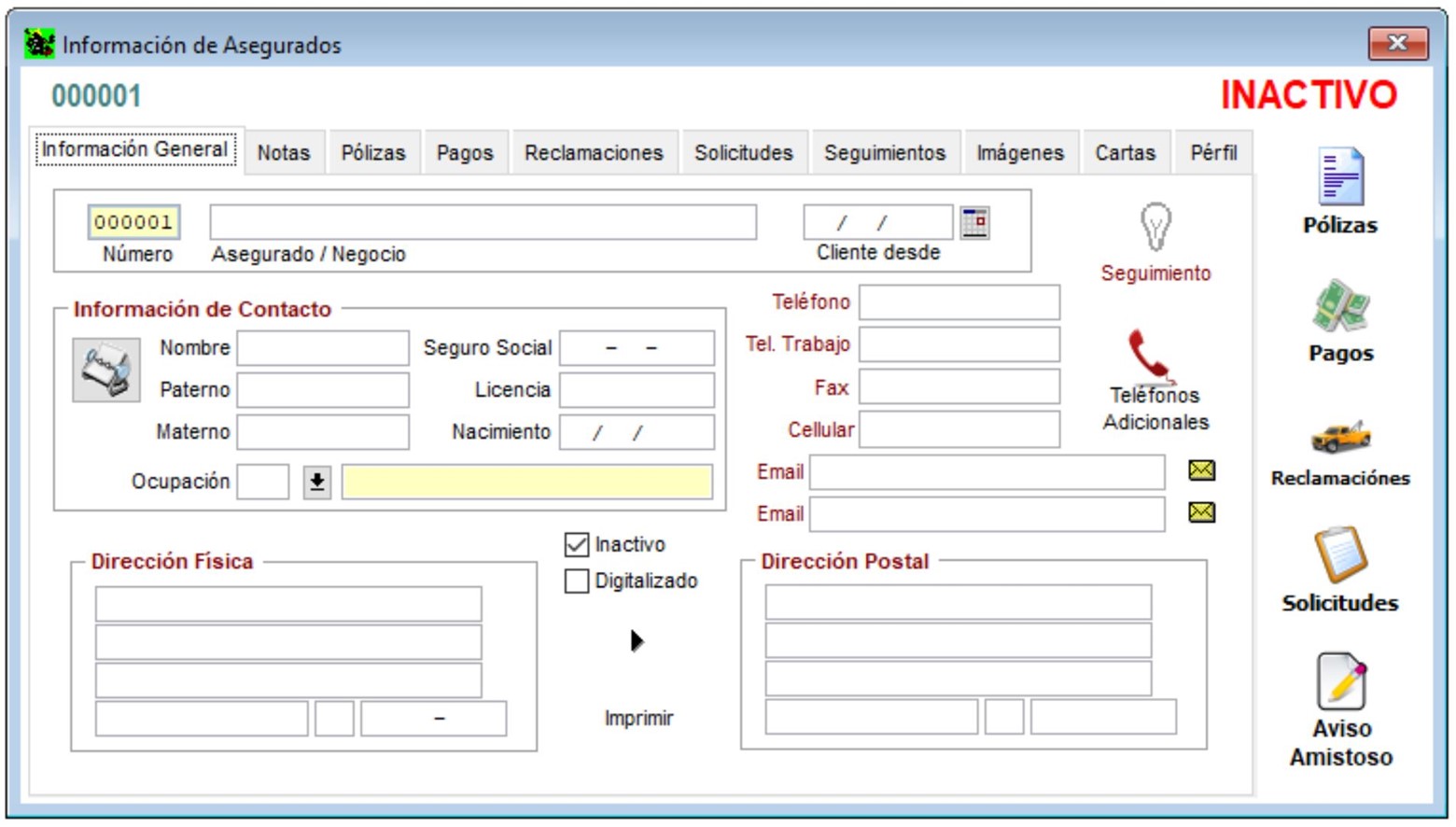Click third line of Dirección Postal

click(959, 679)
